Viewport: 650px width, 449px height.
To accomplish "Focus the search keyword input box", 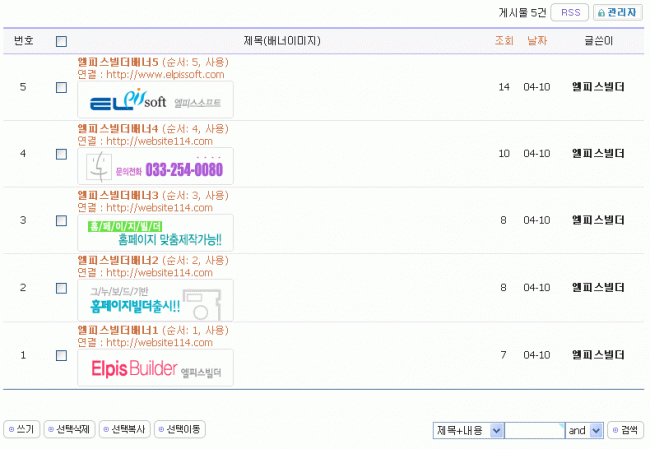I will point(535,430).
